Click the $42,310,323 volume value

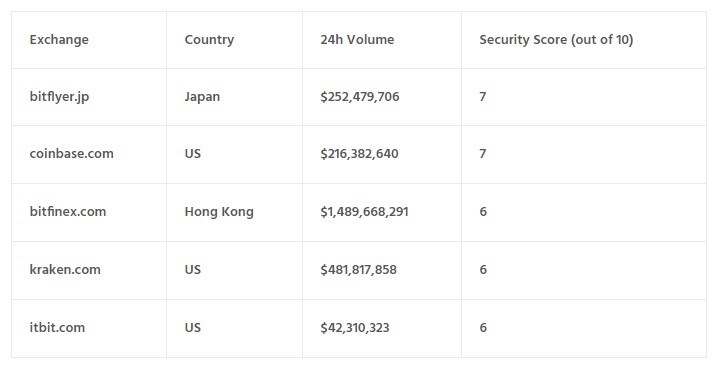coord(355,327)
